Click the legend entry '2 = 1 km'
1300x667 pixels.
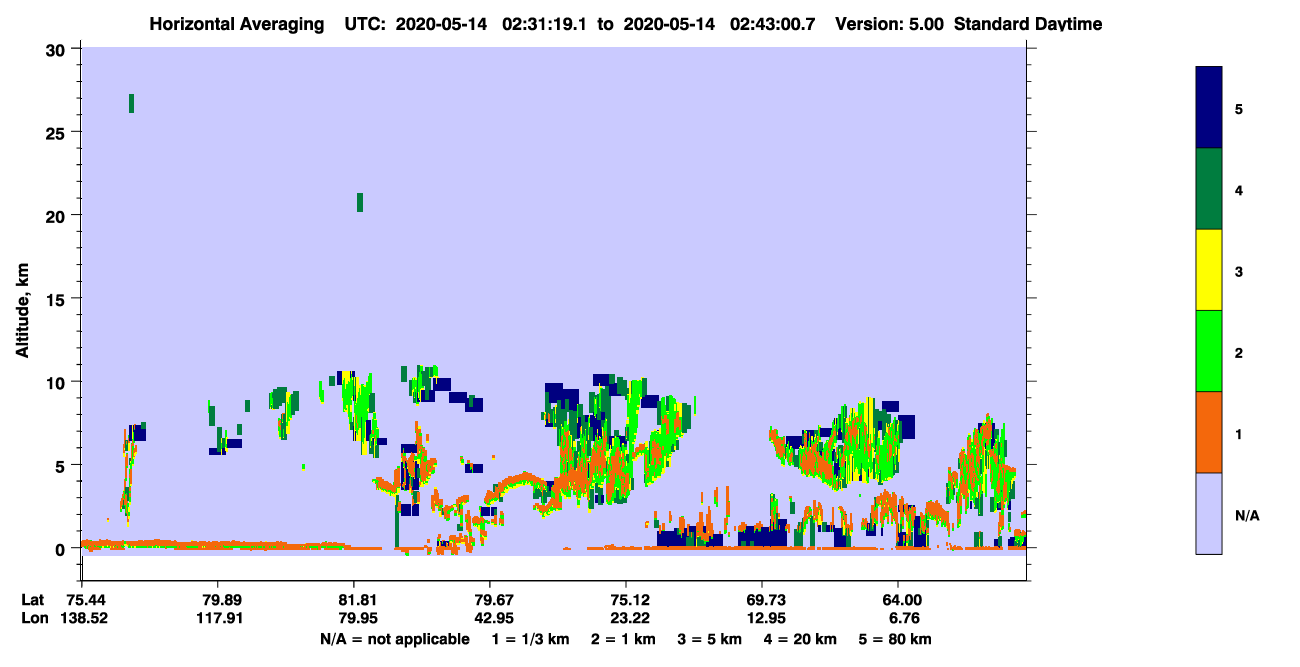coord(623,639)
